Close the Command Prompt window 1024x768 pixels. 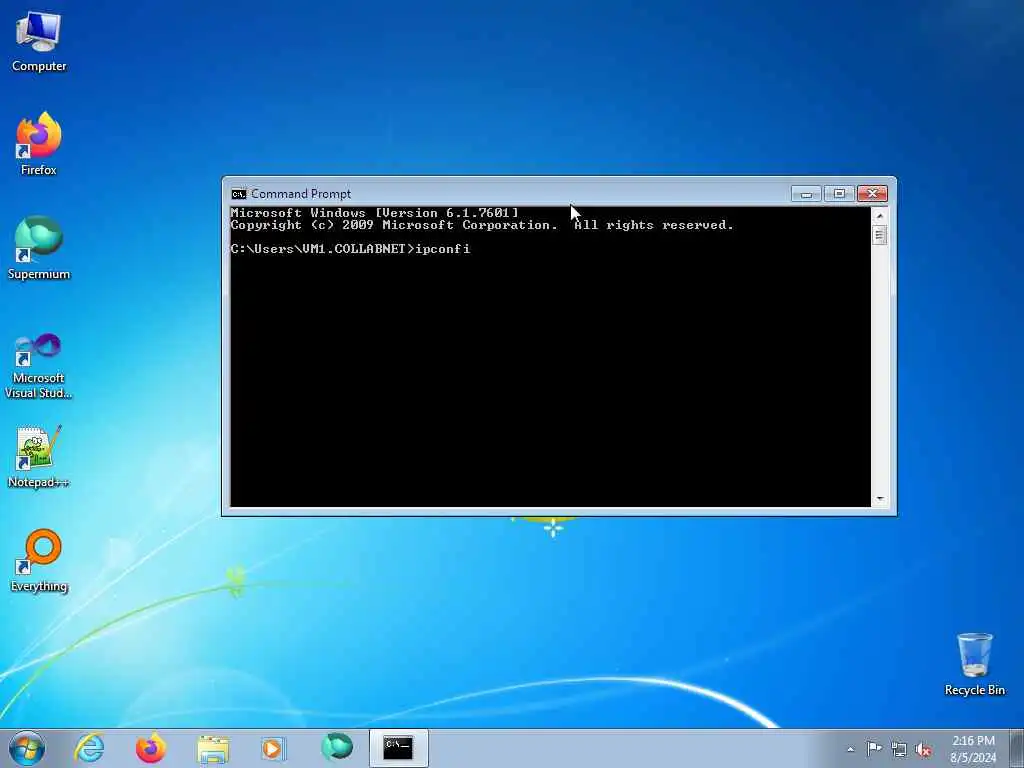click(x=872, y=193)
